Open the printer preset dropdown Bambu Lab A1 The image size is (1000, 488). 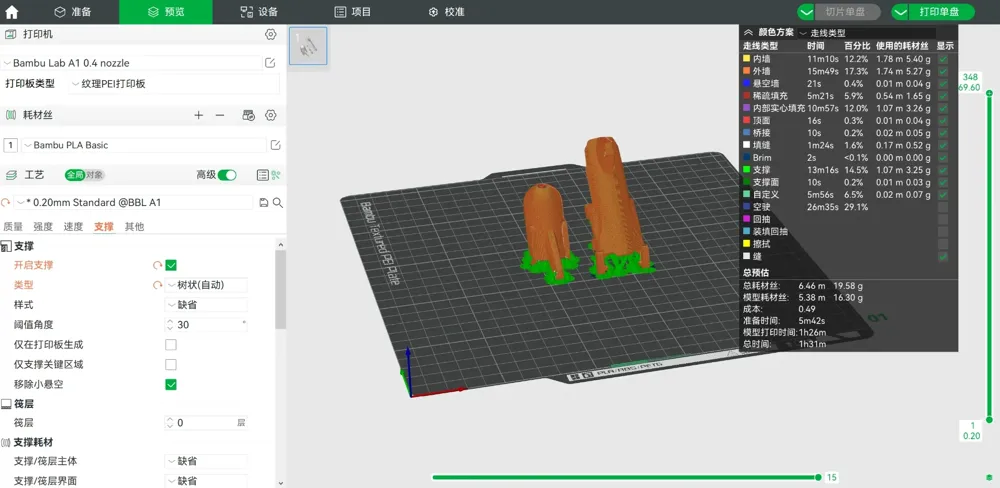click(131, 63)
